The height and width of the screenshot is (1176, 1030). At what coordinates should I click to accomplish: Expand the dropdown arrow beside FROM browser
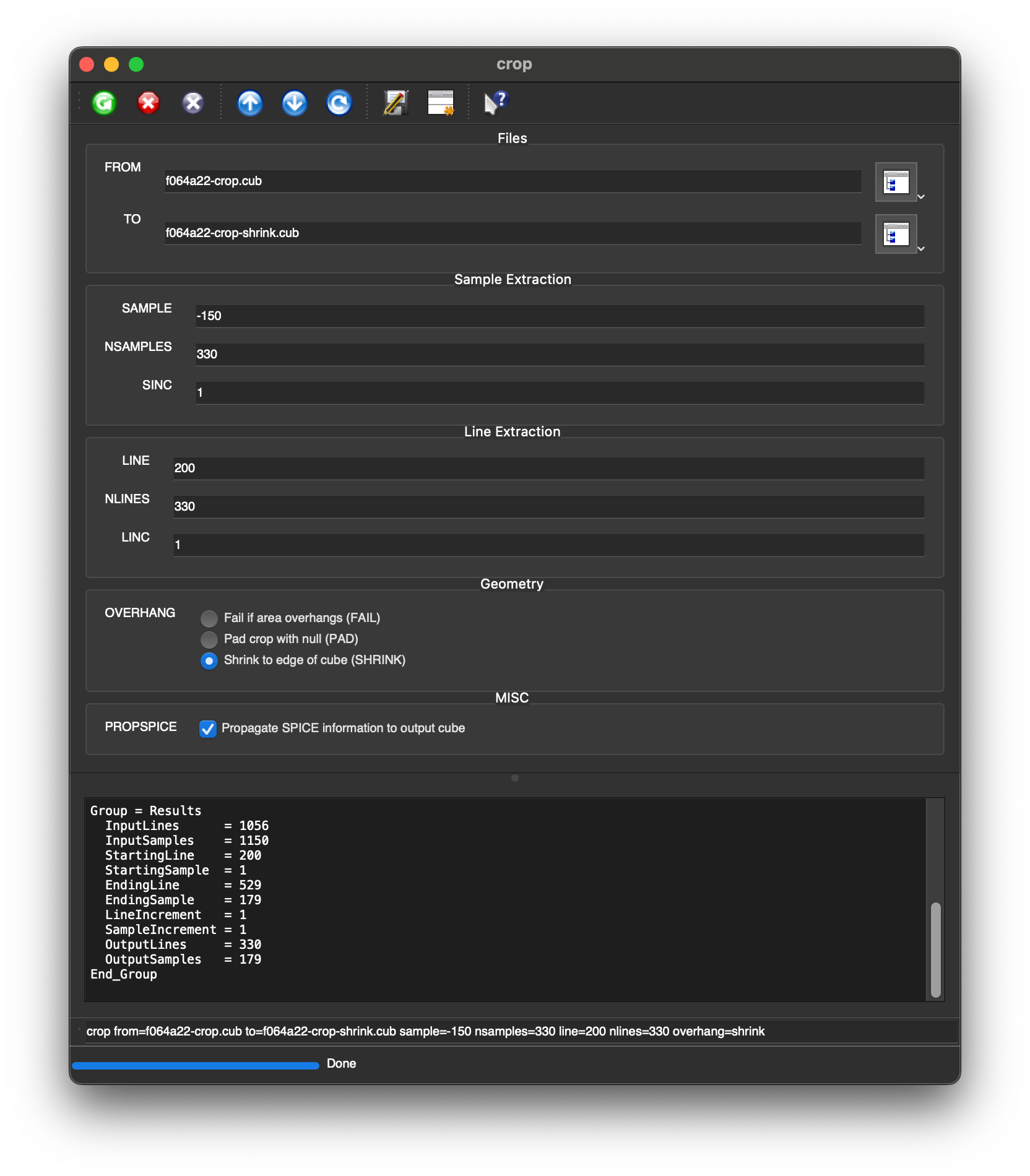(921, 197)
